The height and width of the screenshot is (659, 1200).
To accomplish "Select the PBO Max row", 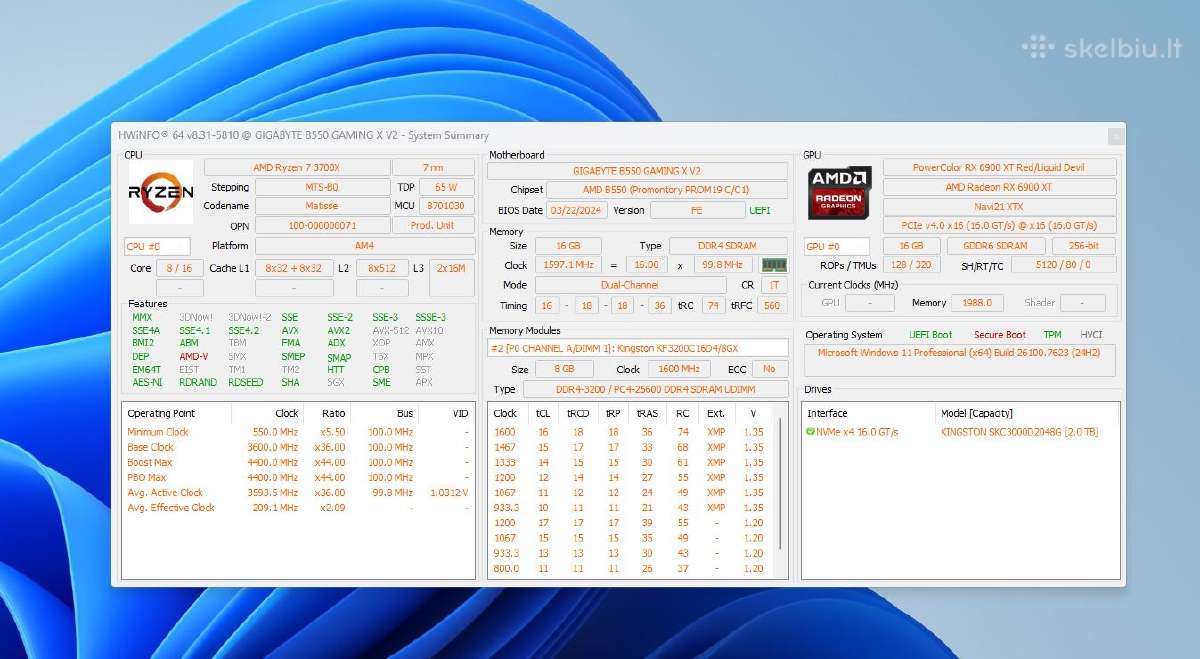I will click(x=298, y=477).
